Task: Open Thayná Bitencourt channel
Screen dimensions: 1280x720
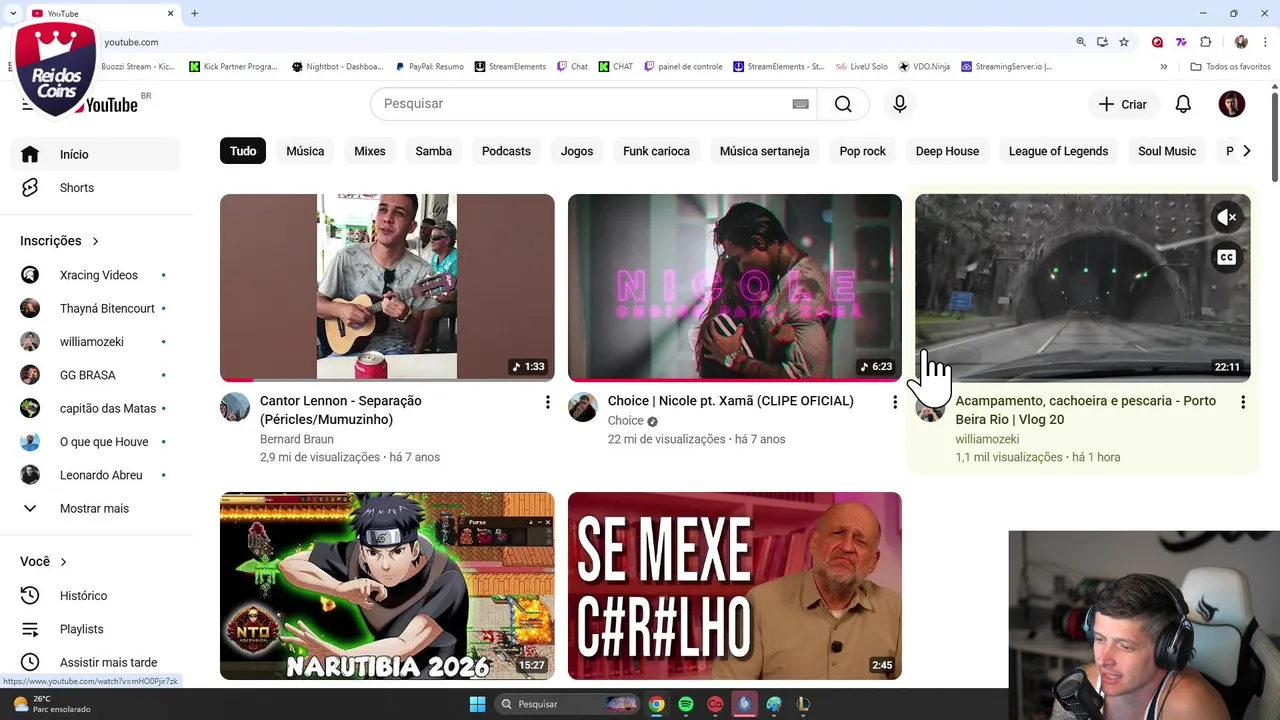Action: point(95,308)
